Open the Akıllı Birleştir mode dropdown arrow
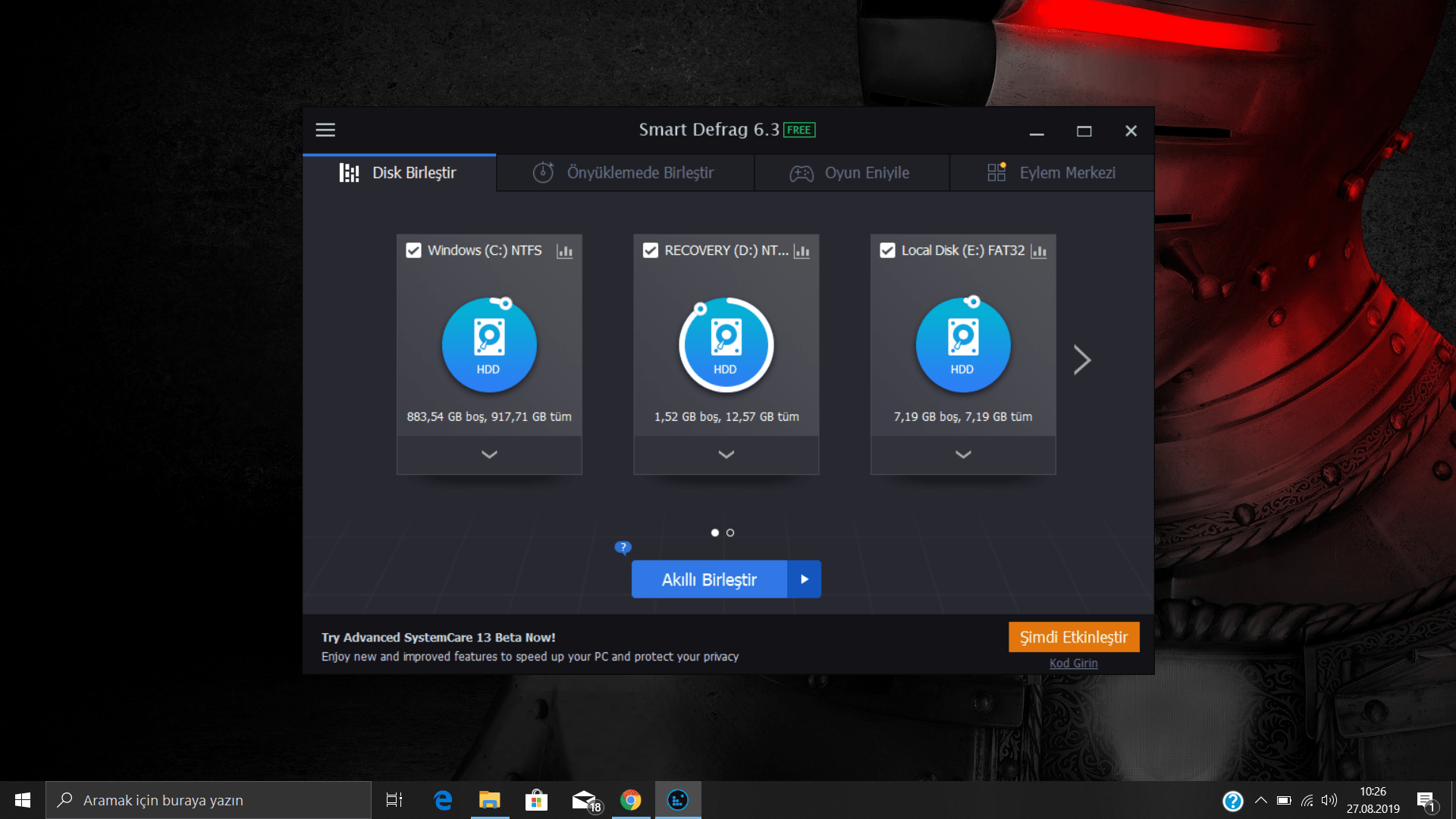The height and width of the screenshot is (819, 1456). tap(805, 579)
